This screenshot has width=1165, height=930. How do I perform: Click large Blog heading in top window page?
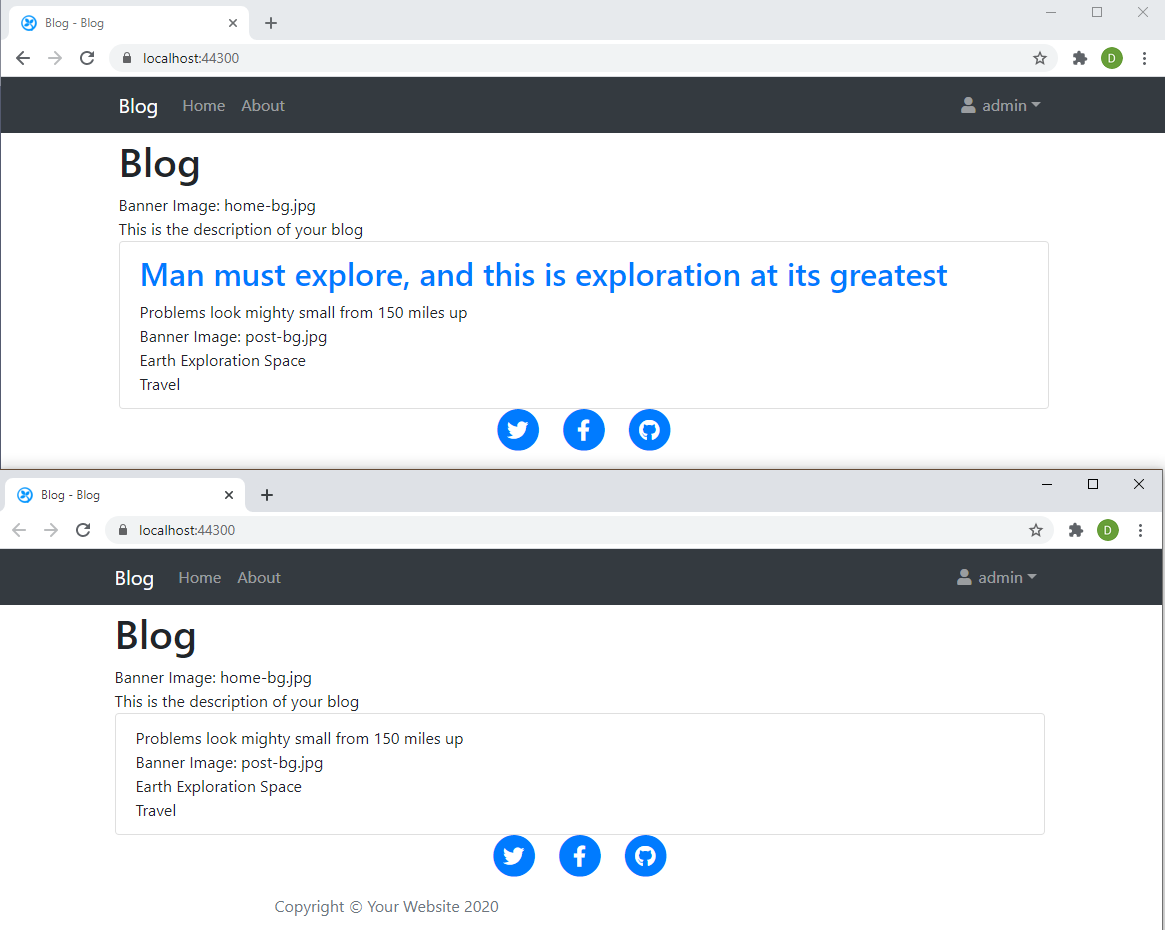(160, 163)
